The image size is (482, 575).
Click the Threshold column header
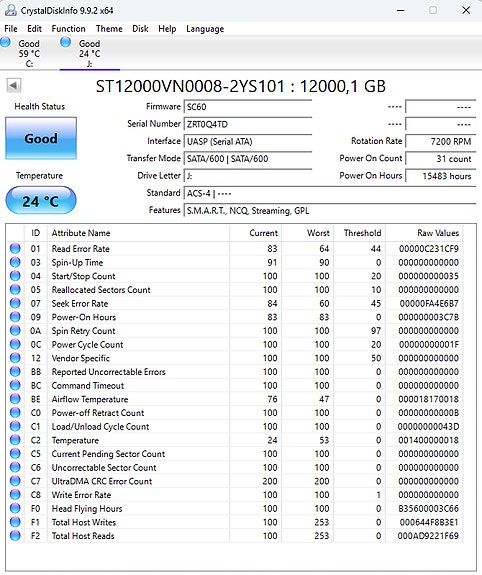pyautogui.click(x=359, y=233)
